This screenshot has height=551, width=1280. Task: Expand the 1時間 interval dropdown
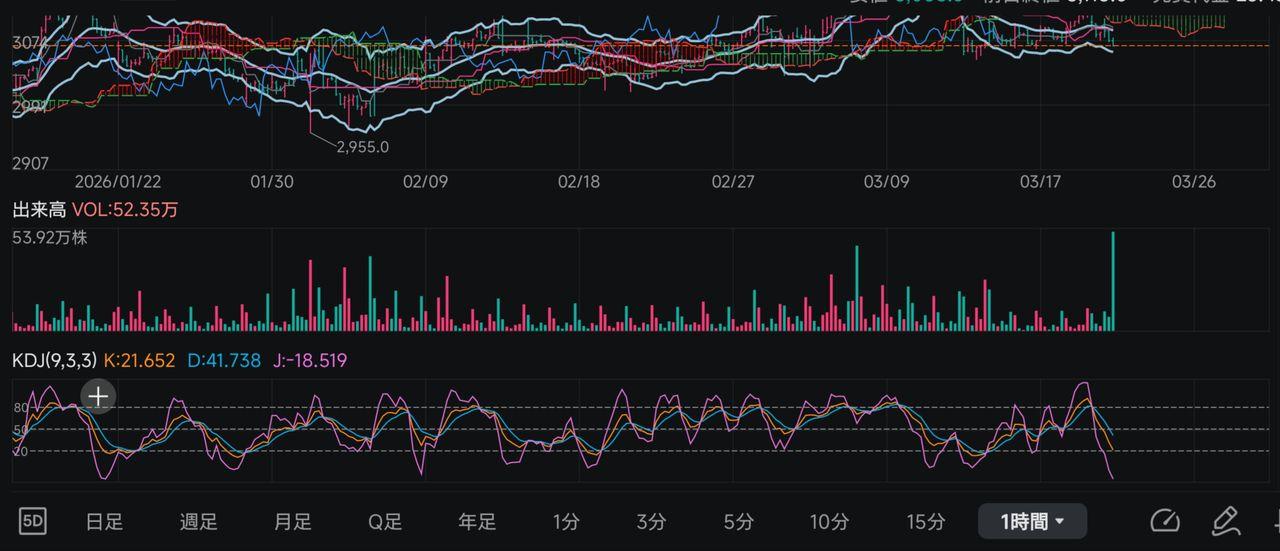tap(1032, 521)
